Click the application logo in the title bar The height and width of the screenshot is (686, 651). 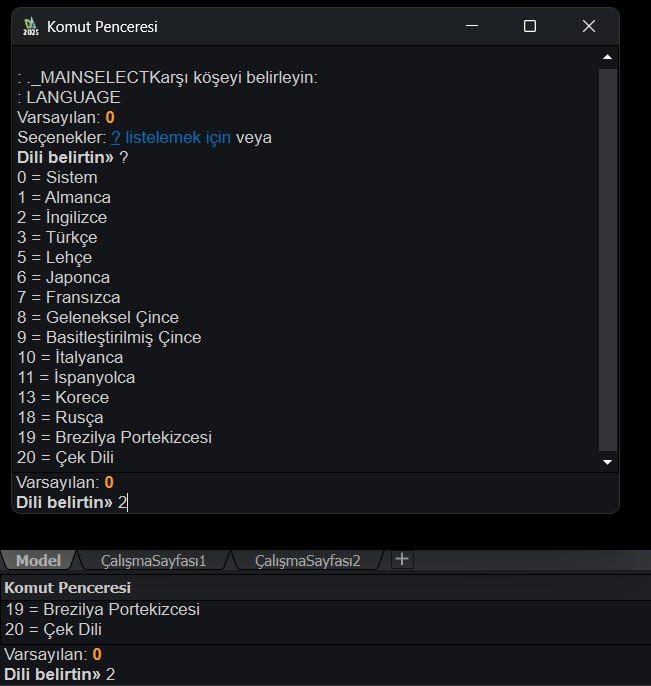point(31,27)
